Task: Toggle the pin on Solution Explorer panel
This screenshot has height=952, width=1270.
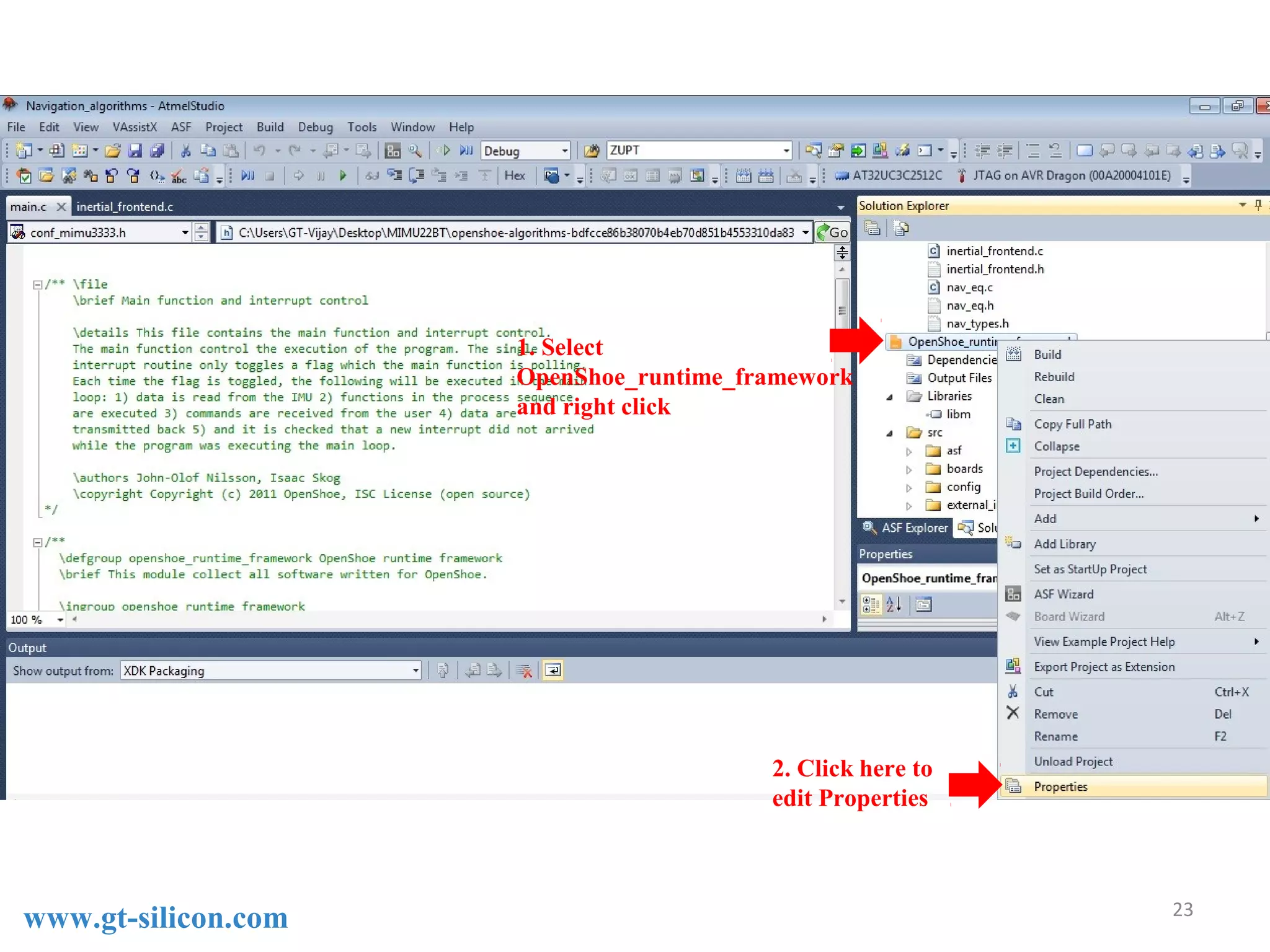Action: pyautogui.click(x=1258, y=205)
